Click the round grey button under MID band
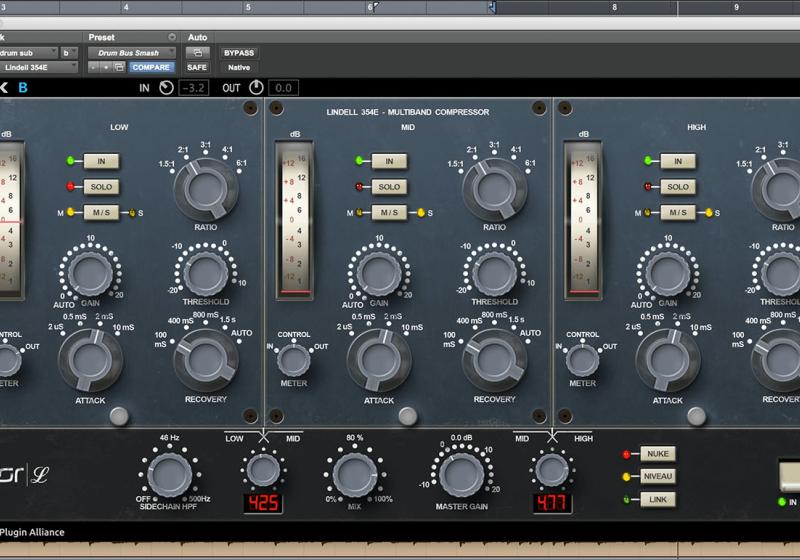The height and width of the screenshot is (560, 800). coord(407,416)
